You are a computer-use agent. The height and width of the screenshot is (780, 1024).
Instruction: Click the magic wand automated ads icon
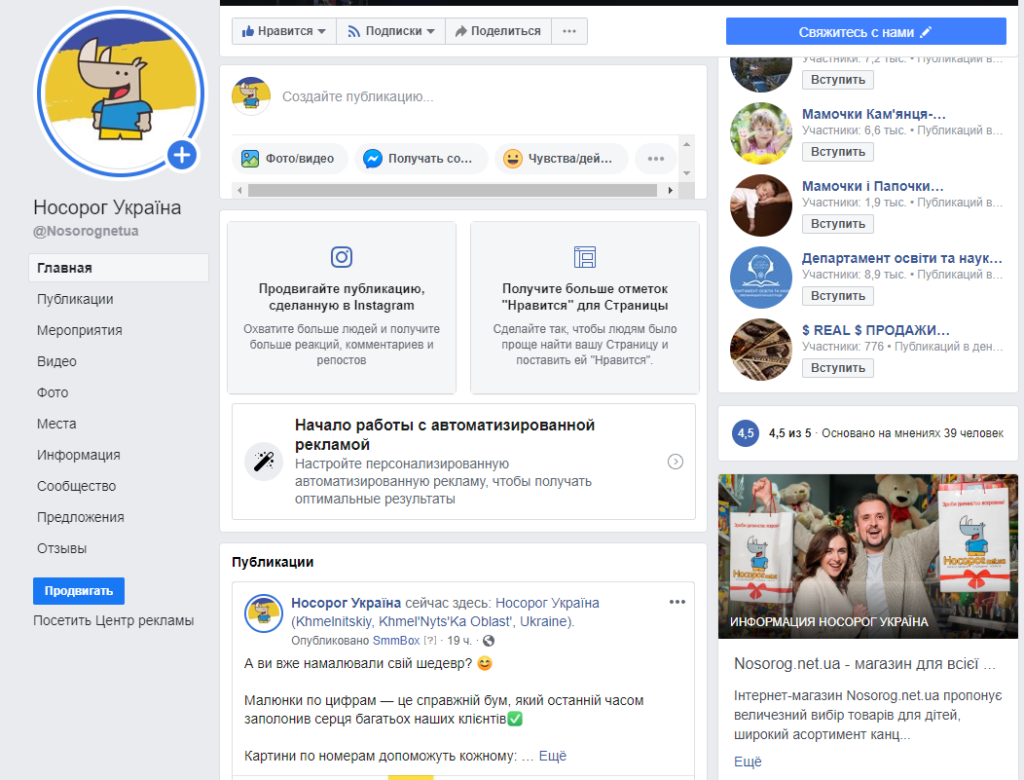click(x=264, y=461)
